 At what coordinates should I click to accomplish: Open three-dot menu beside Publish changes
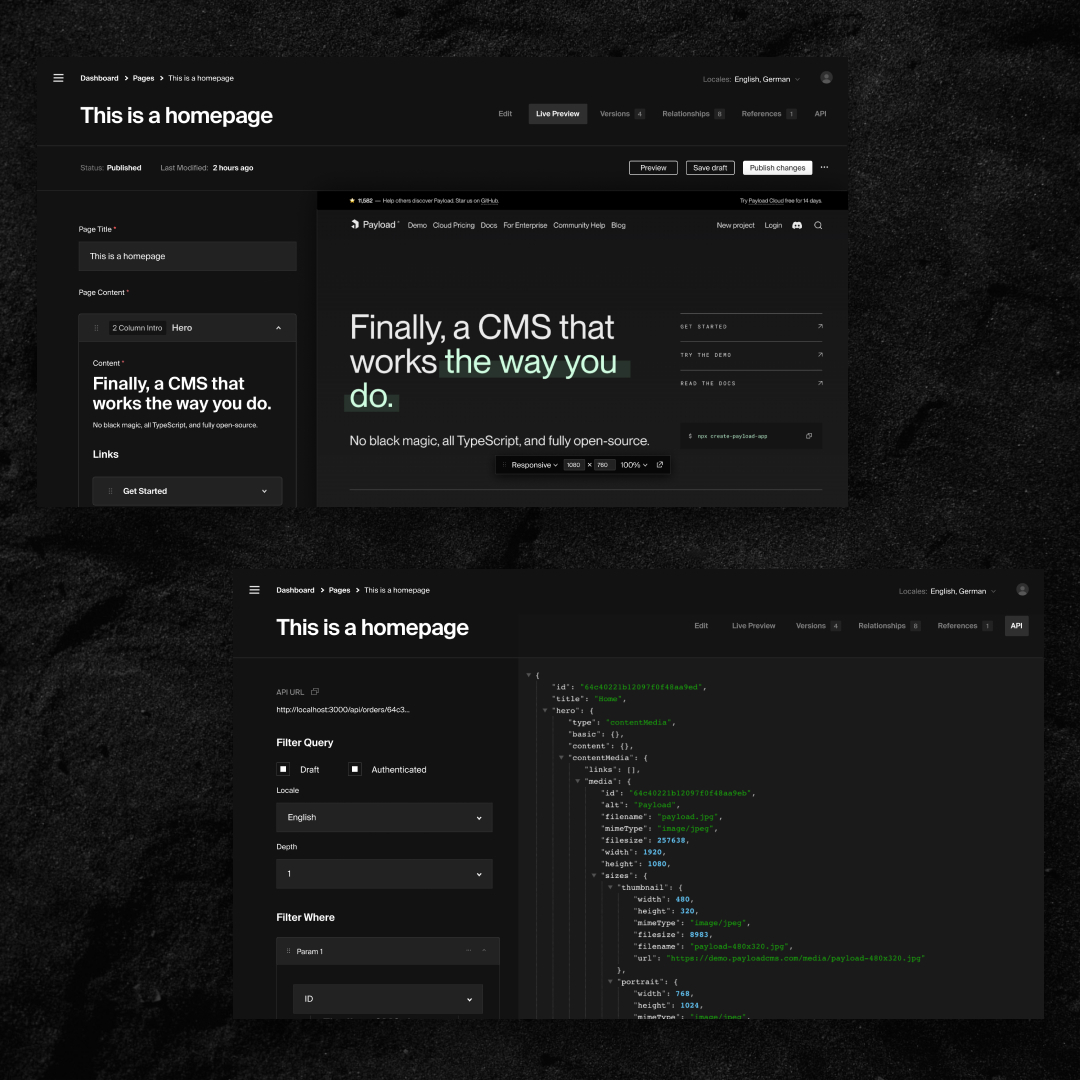[x=824, y=168]
